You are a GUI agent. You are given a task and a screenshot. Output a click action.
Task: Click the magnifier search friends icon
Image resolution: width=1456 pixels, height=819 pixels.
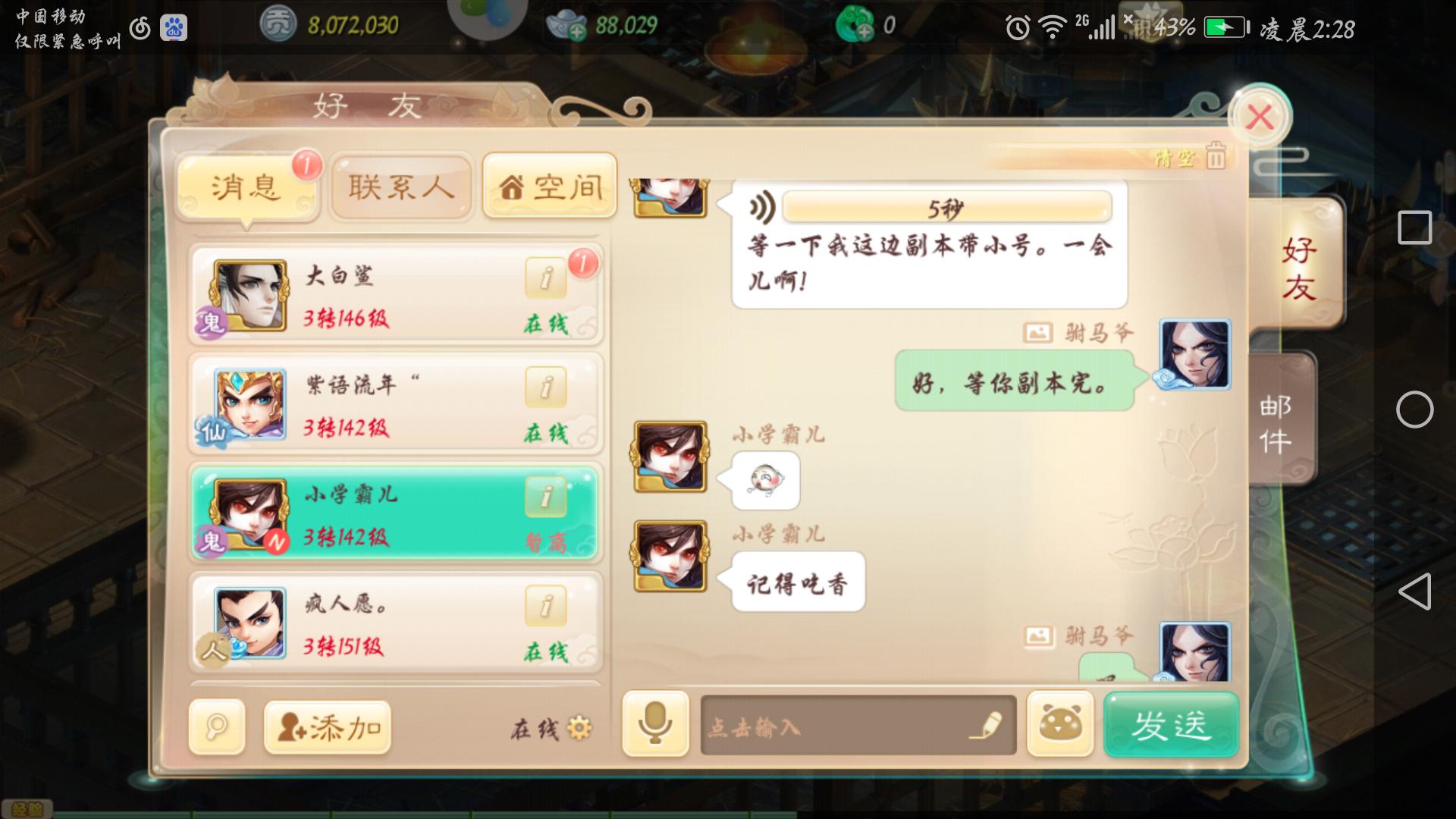(217, 726)
